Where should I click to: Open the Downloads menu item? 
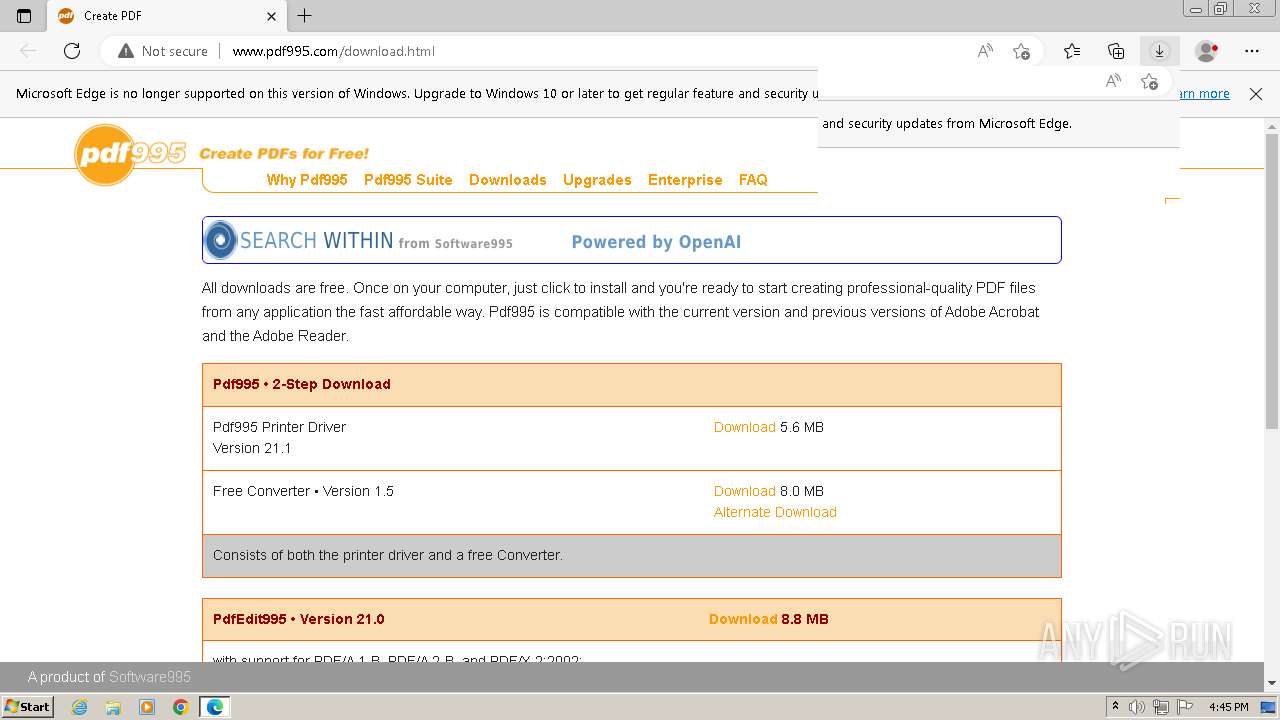(508, 180)
